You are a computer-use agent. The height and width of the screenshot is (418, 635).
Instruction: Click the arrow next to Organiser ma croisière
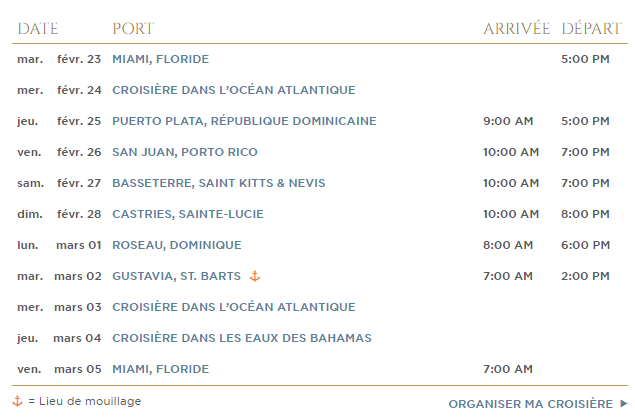click(624, 403)
